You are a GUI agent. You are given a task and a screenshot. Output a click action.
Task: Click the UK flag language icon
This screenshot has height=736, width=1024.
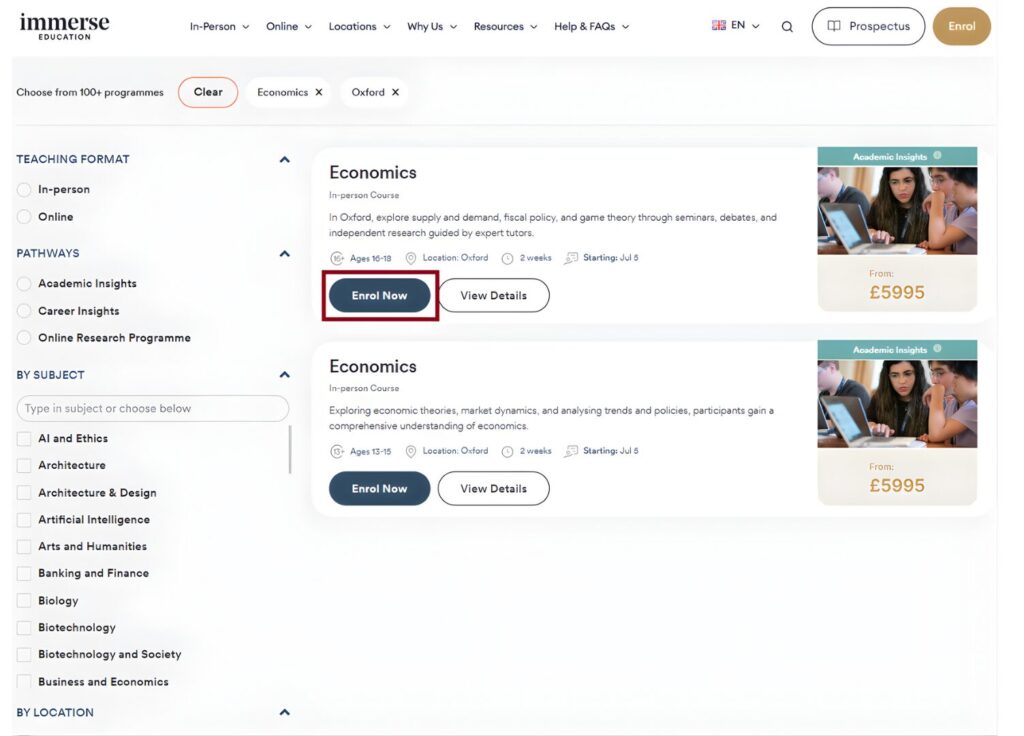click(719, 26)
